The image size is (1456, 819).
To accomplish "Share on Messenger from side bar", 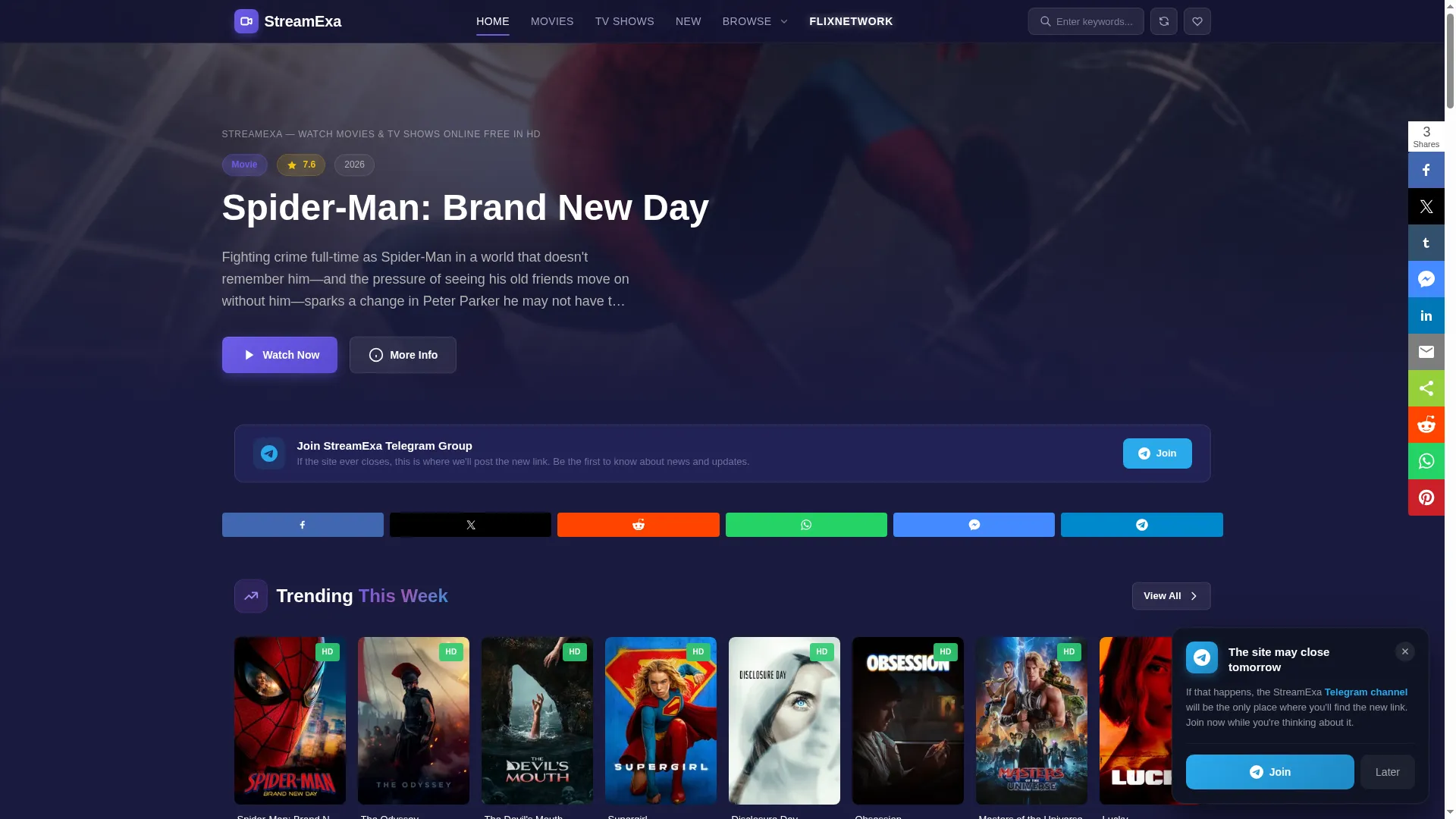I will (x=1426, y=279).
